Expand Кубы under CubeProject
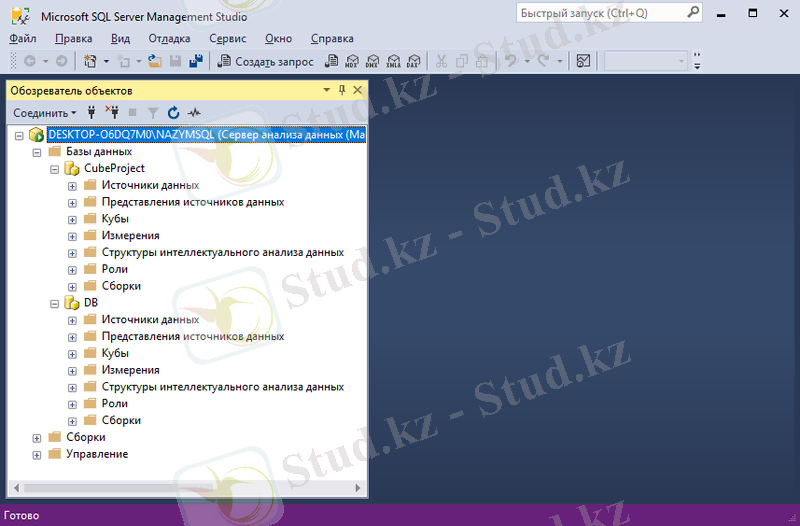The image size is (800, 526). click(x=72, y=220)
